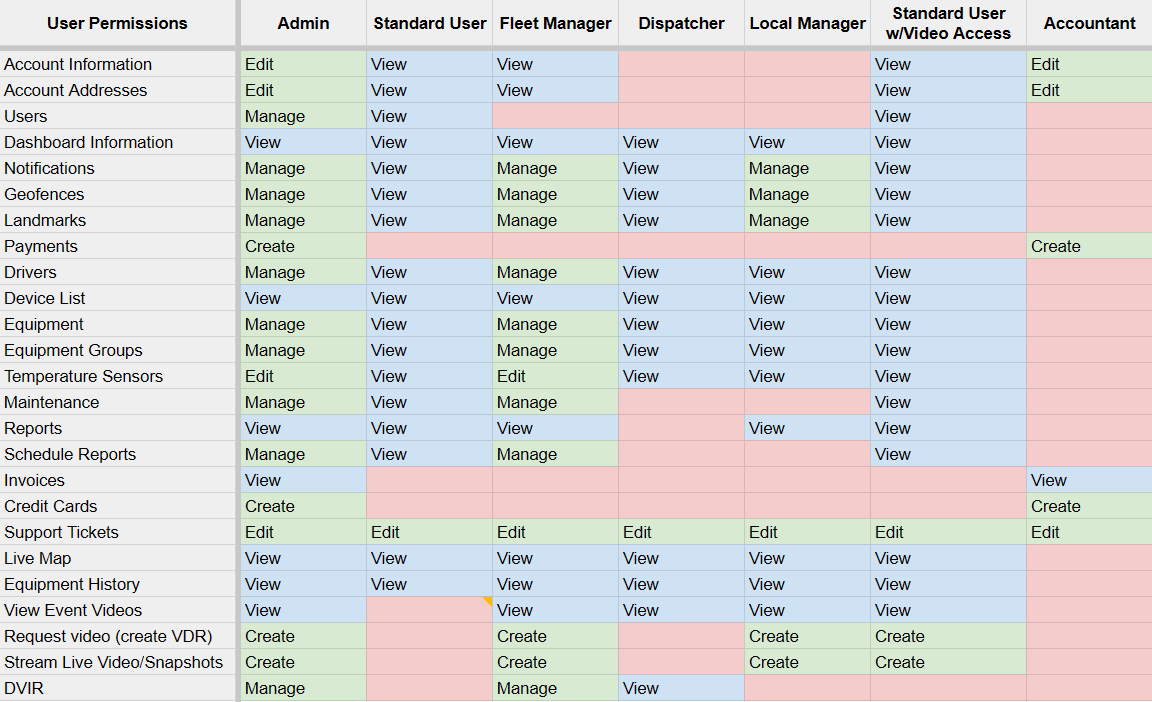Select the Device List row label
The width and height of the screenshot is (1152, 702).
[x=118, y=298]
